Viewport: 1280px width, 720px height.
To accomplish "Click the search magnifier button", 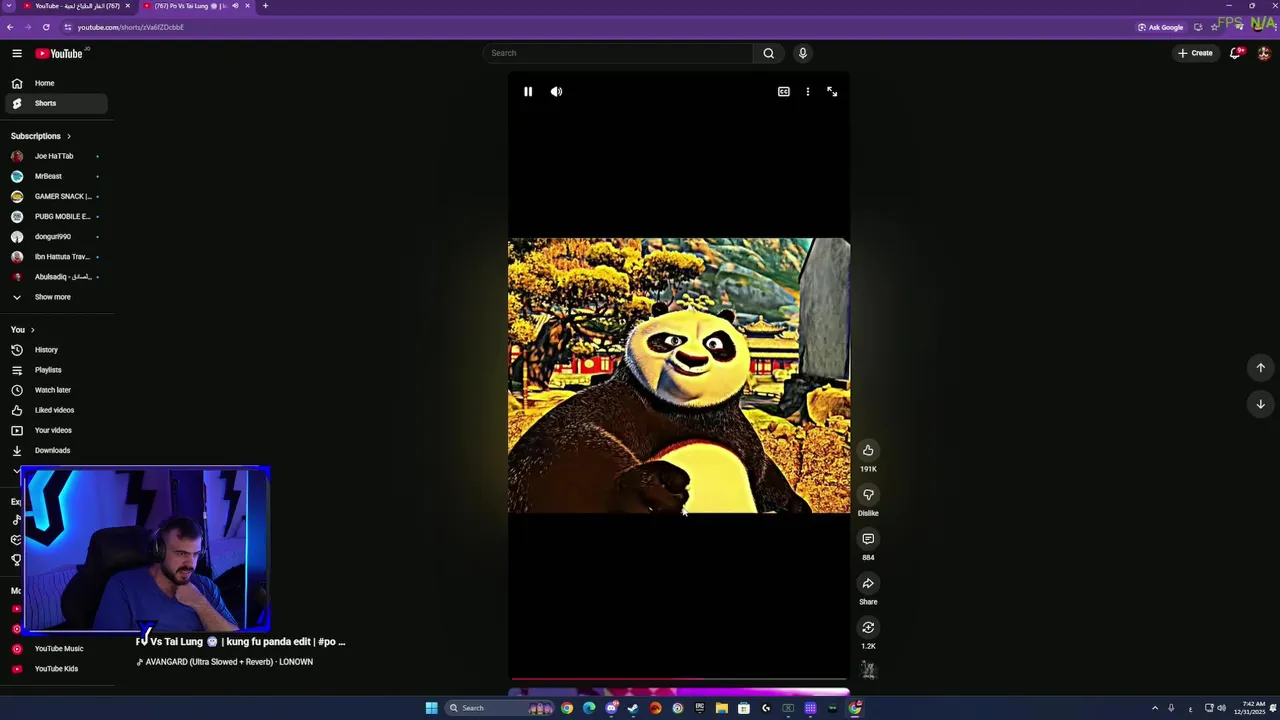I will click(768, 53).
